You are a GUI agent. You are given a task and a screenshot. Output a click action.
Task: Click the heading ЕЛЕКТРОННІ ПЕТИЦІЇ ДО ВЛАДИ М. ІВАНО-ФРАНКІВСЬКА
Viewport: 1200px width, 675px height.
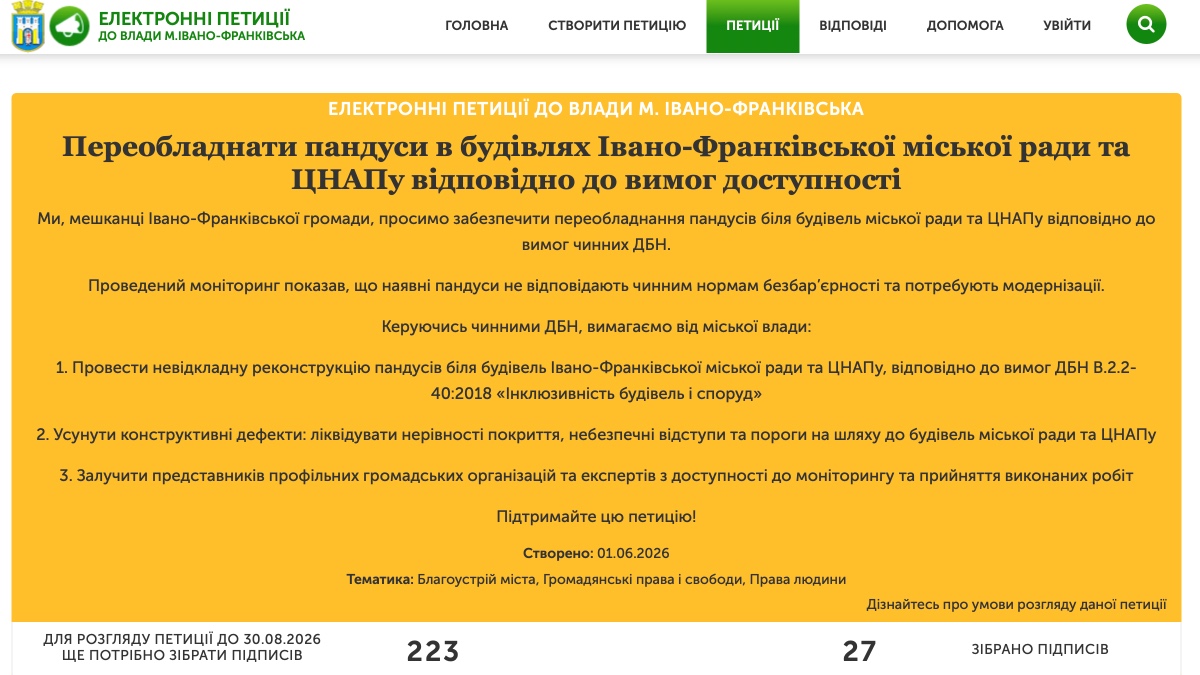(x=596, y=108)
